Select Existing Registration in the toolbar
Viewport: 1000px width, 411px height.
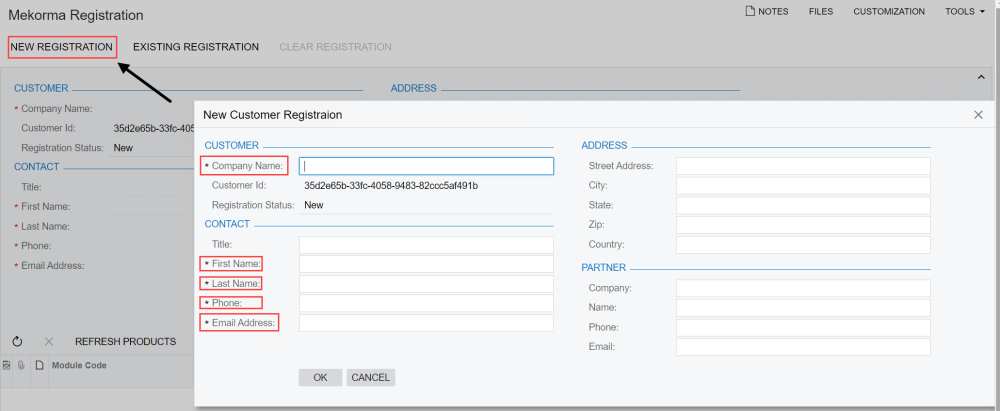196,47
